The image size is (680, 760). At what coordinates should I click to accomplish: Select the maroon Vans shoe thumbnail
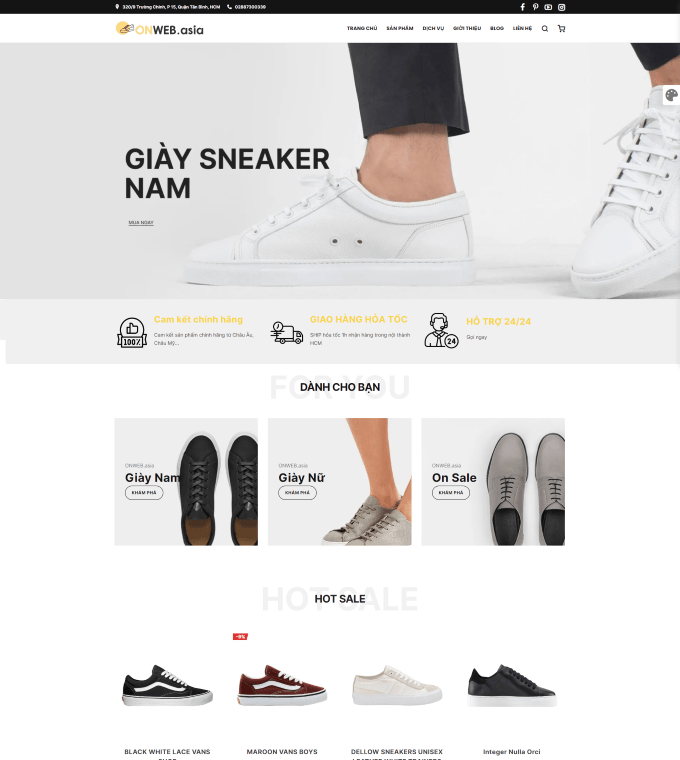point(282,685)
